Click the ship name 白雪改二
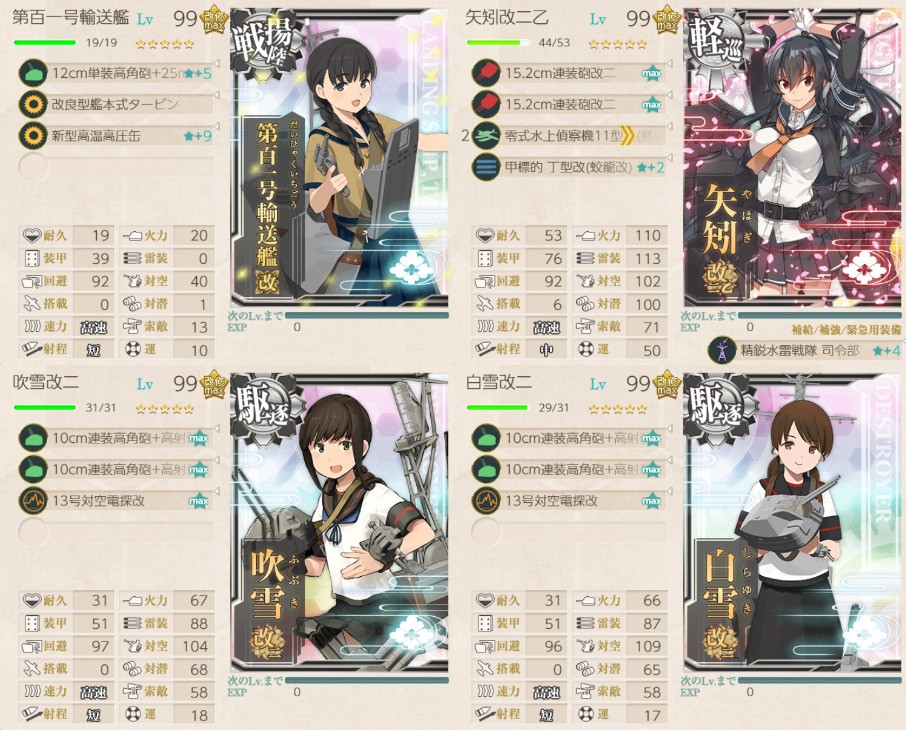The height and width of the screenshot is (730, 906). pos(499,383)
